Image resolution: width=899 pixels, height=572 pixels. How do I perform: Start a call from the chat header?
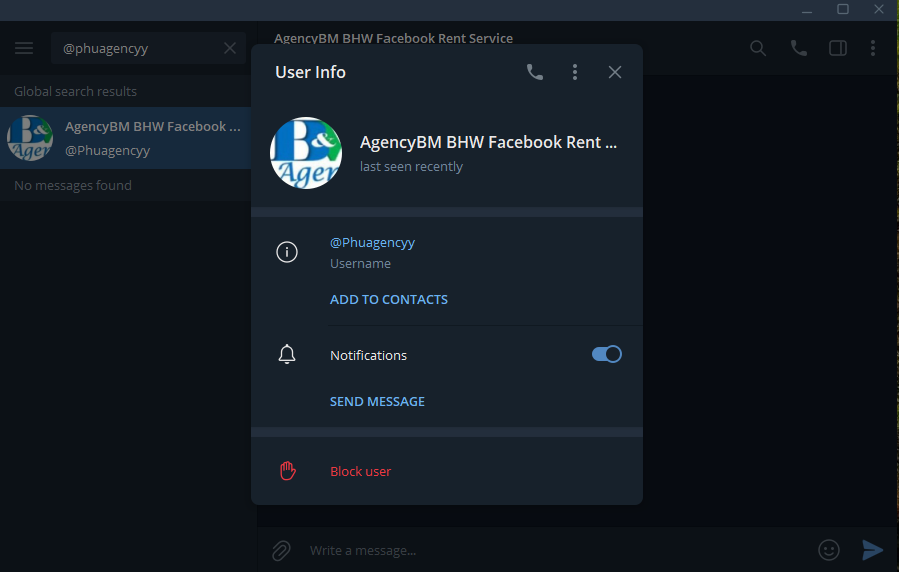[x=799, y=48]
